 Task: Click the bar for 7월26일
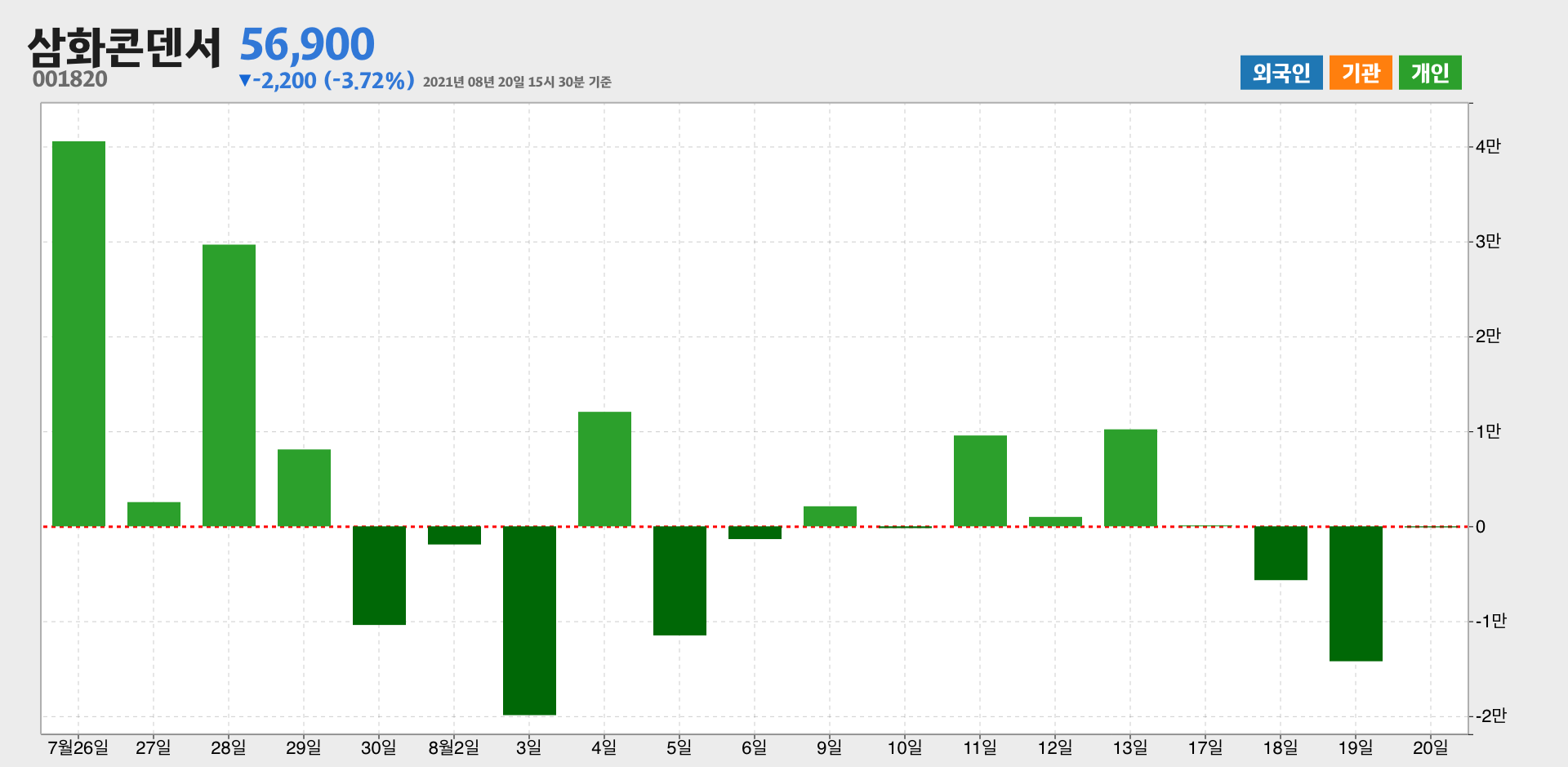coord(78,334)
